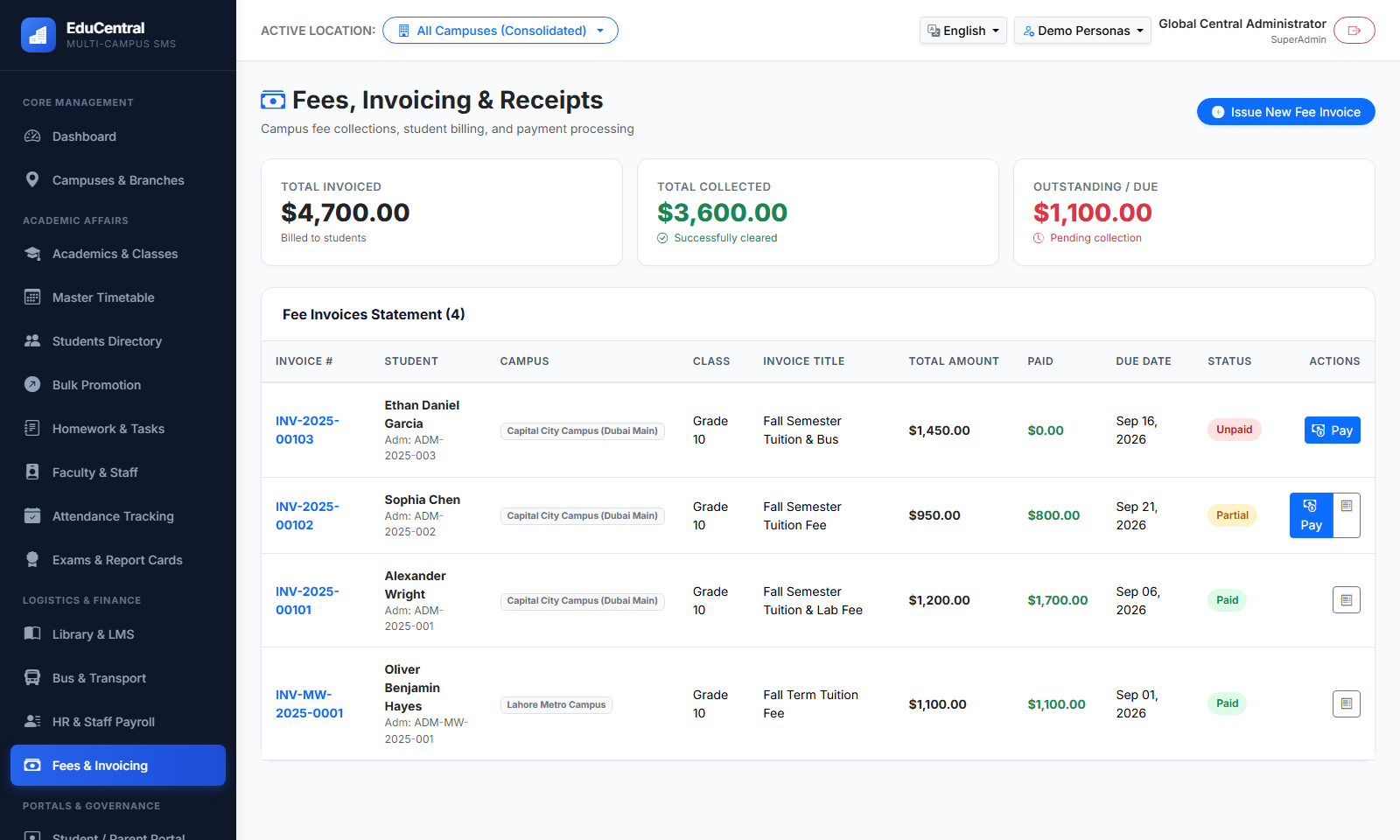The width and height of the screenshot is (1400, 840).
Task: Click the TOTAL AMOUNT column header
Action: click(x=954, y=361)
